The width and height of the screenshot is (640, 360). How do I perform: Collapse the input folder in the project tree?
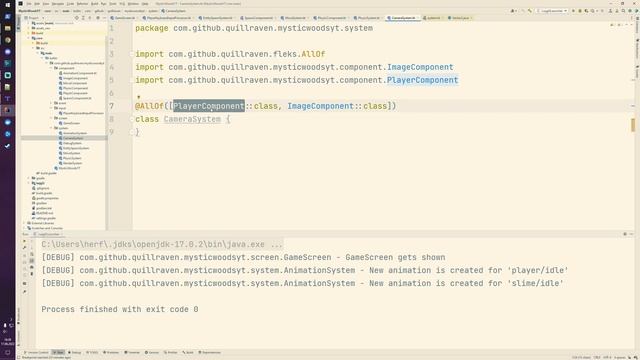click(51, 108)
